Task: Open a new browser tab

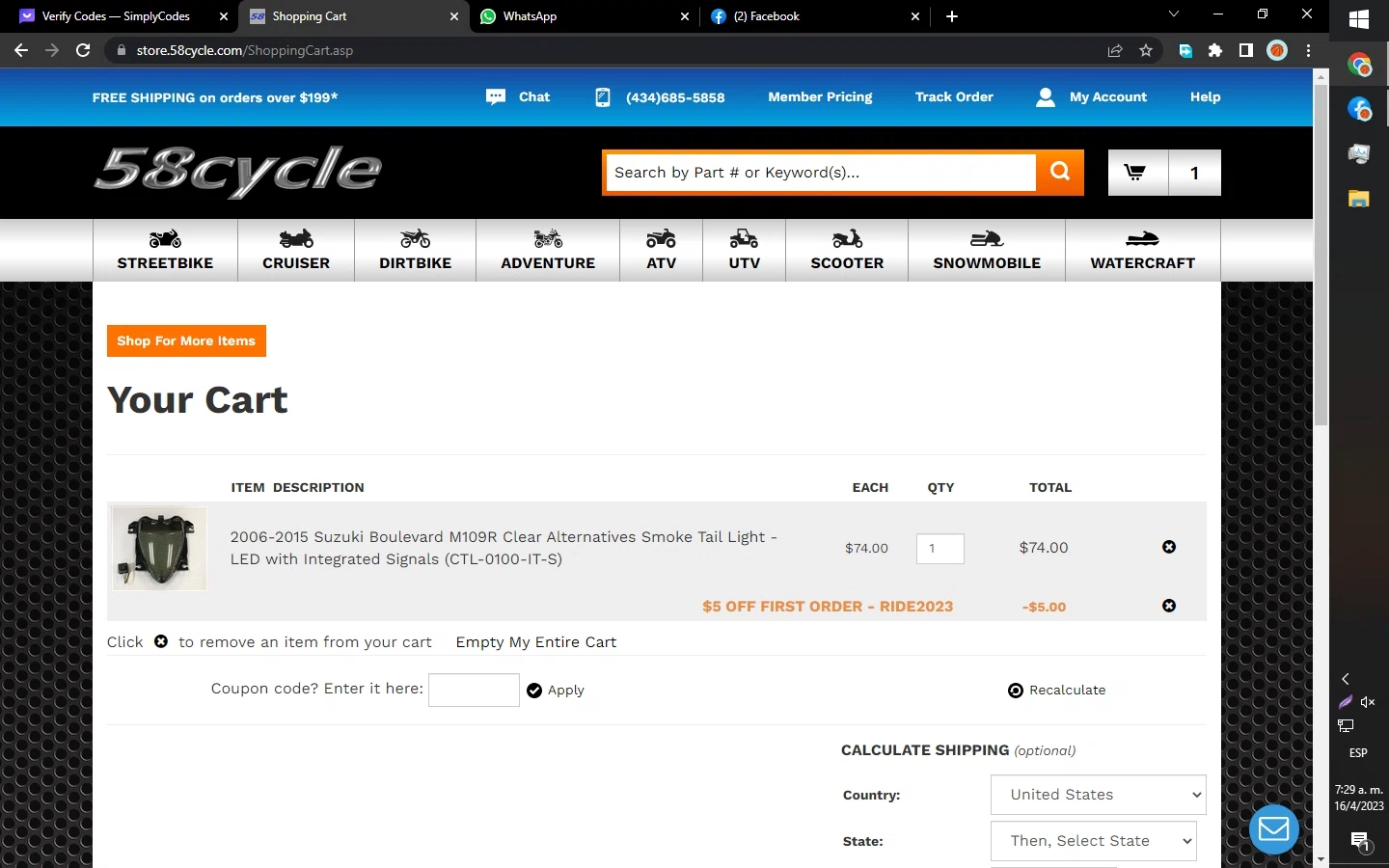Action: point(952,16)
